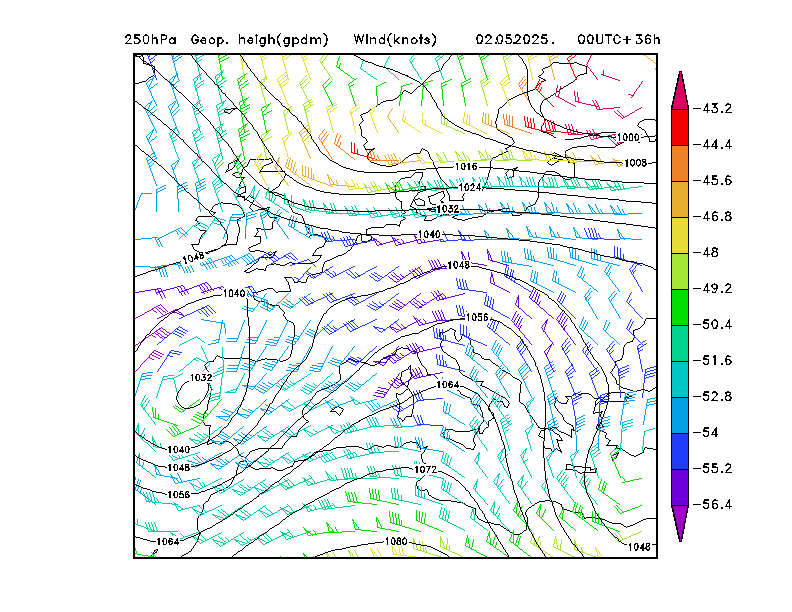Pick the gold swatch between -45.6 and -46.8
Screen dimensions: 792x612
pos(680,199)
